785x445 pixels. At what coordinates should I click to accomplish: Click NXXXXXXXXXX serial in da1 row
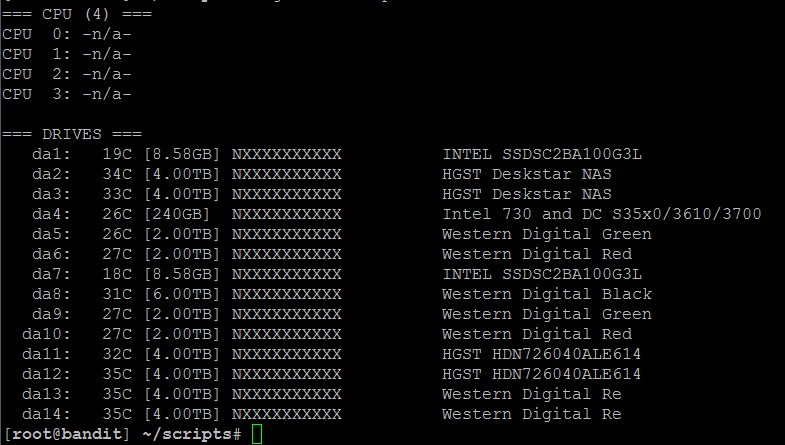pos(286,154)
